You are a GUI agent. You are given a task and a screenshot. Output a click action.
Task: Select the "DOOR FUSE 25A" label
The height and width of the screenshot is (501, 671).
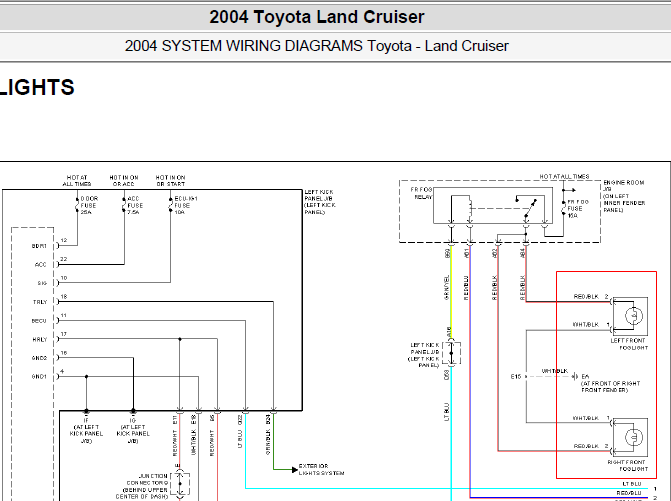[x=89, y=205]
